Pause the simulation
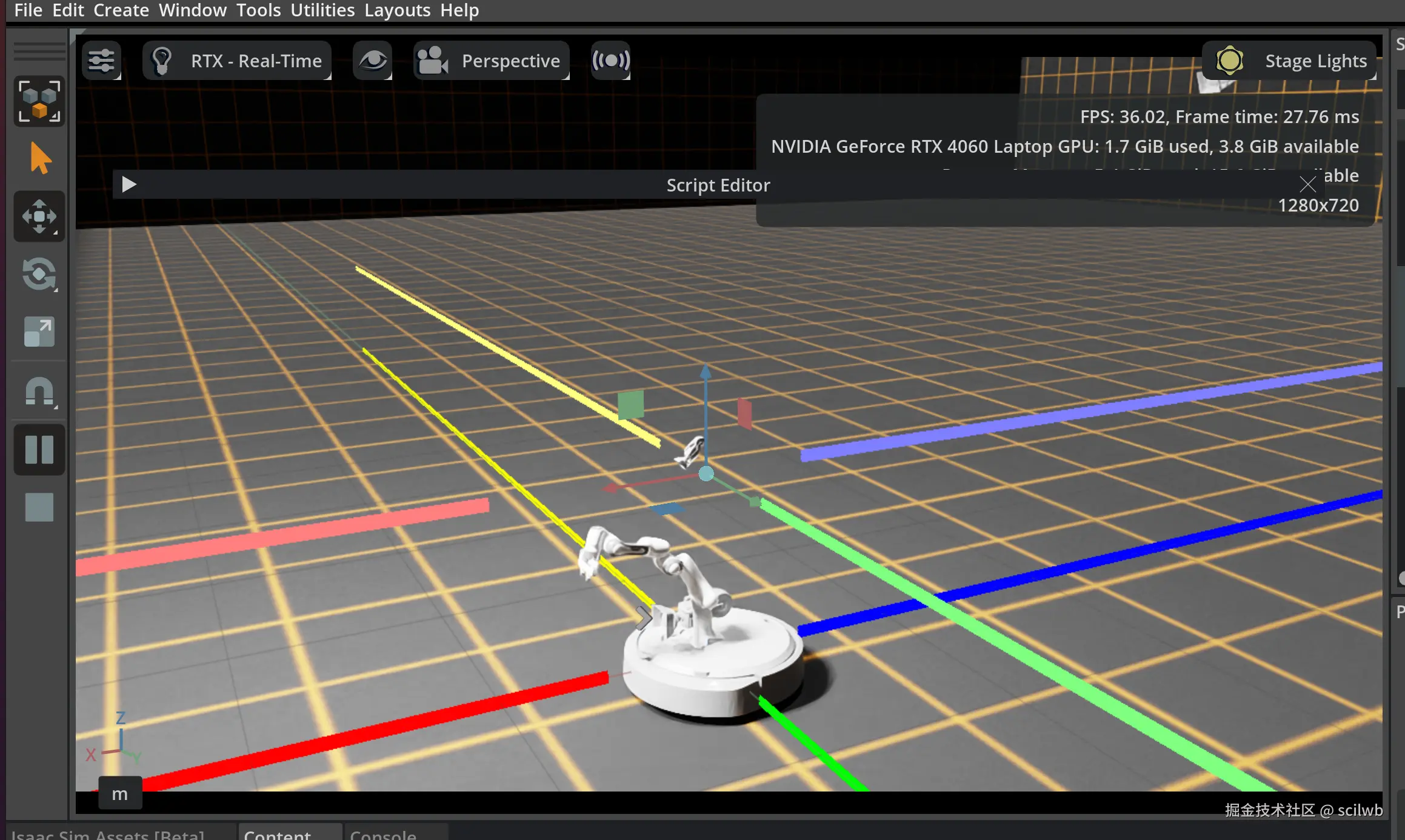The height and width of the screenshot is (840, 1405). (39, 449)
